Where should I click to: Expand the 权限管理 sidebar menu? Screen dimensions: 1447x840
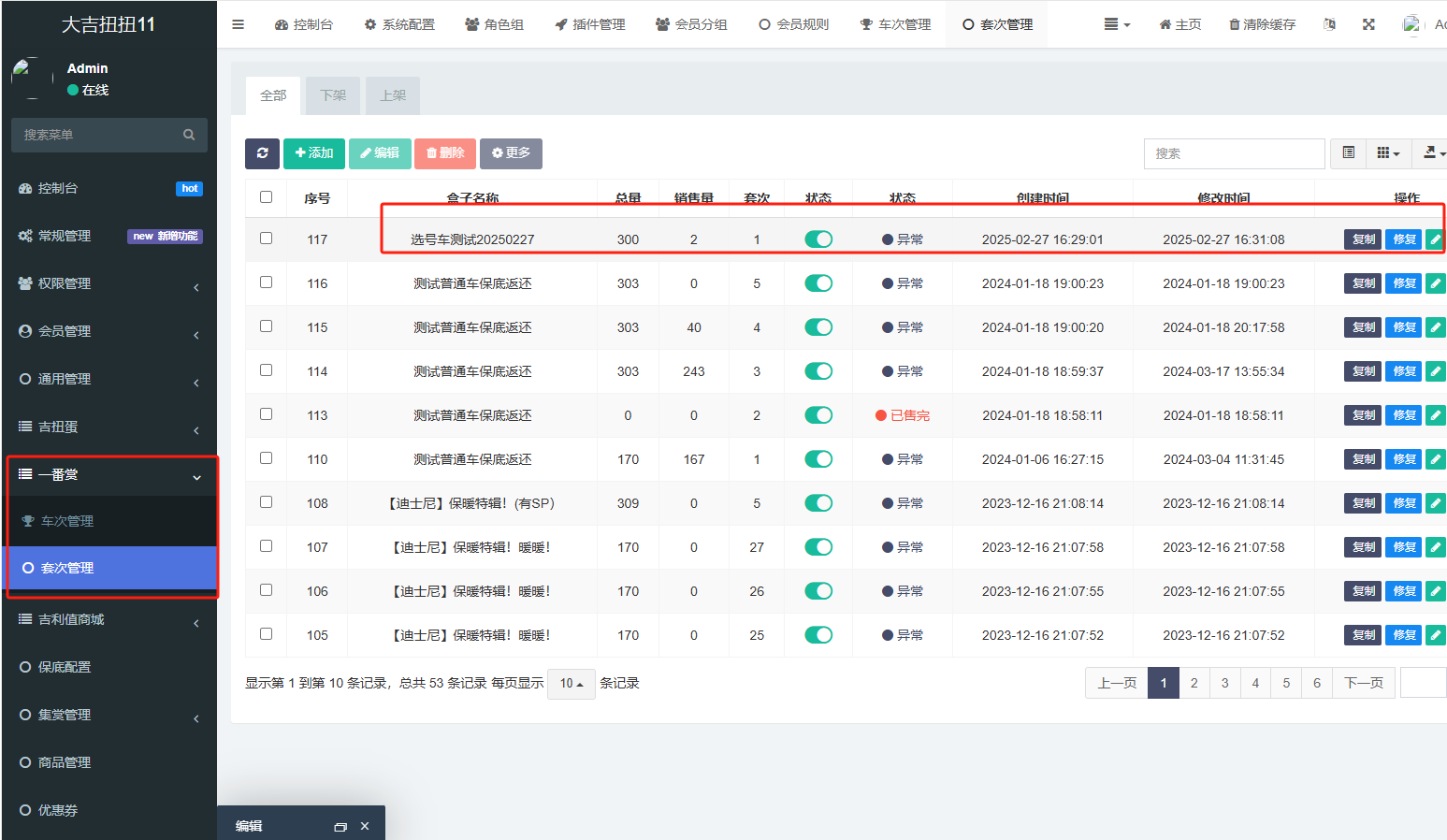[109, 283]
